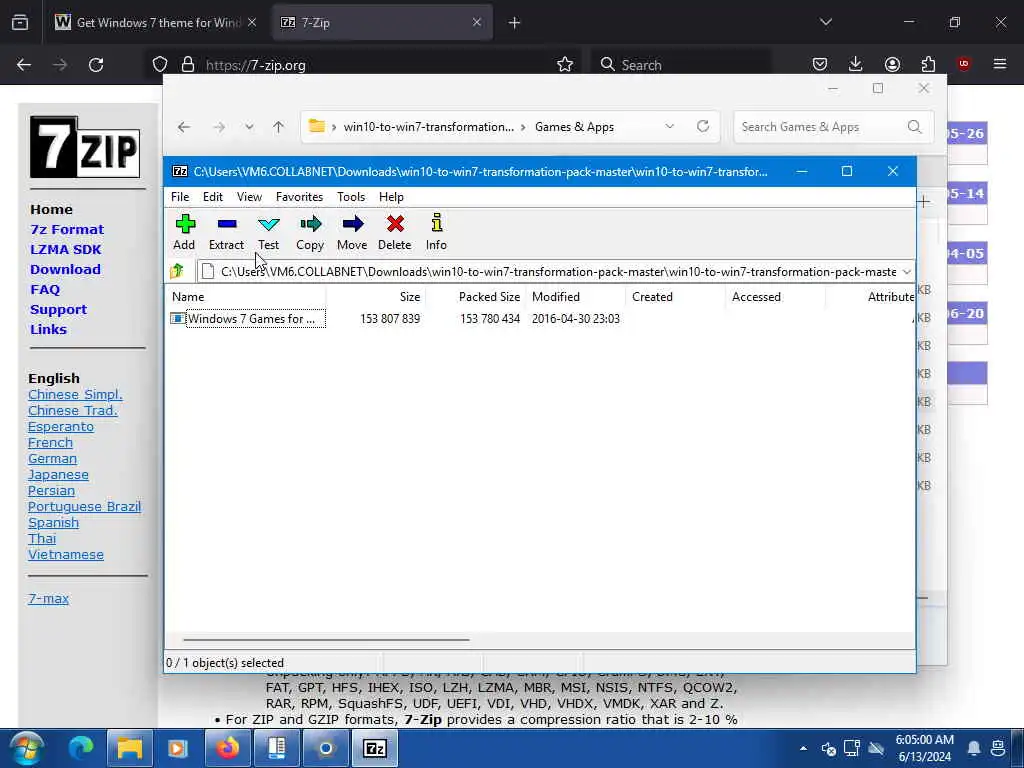
Task: Open the Links page link
Action: (48, 329)
